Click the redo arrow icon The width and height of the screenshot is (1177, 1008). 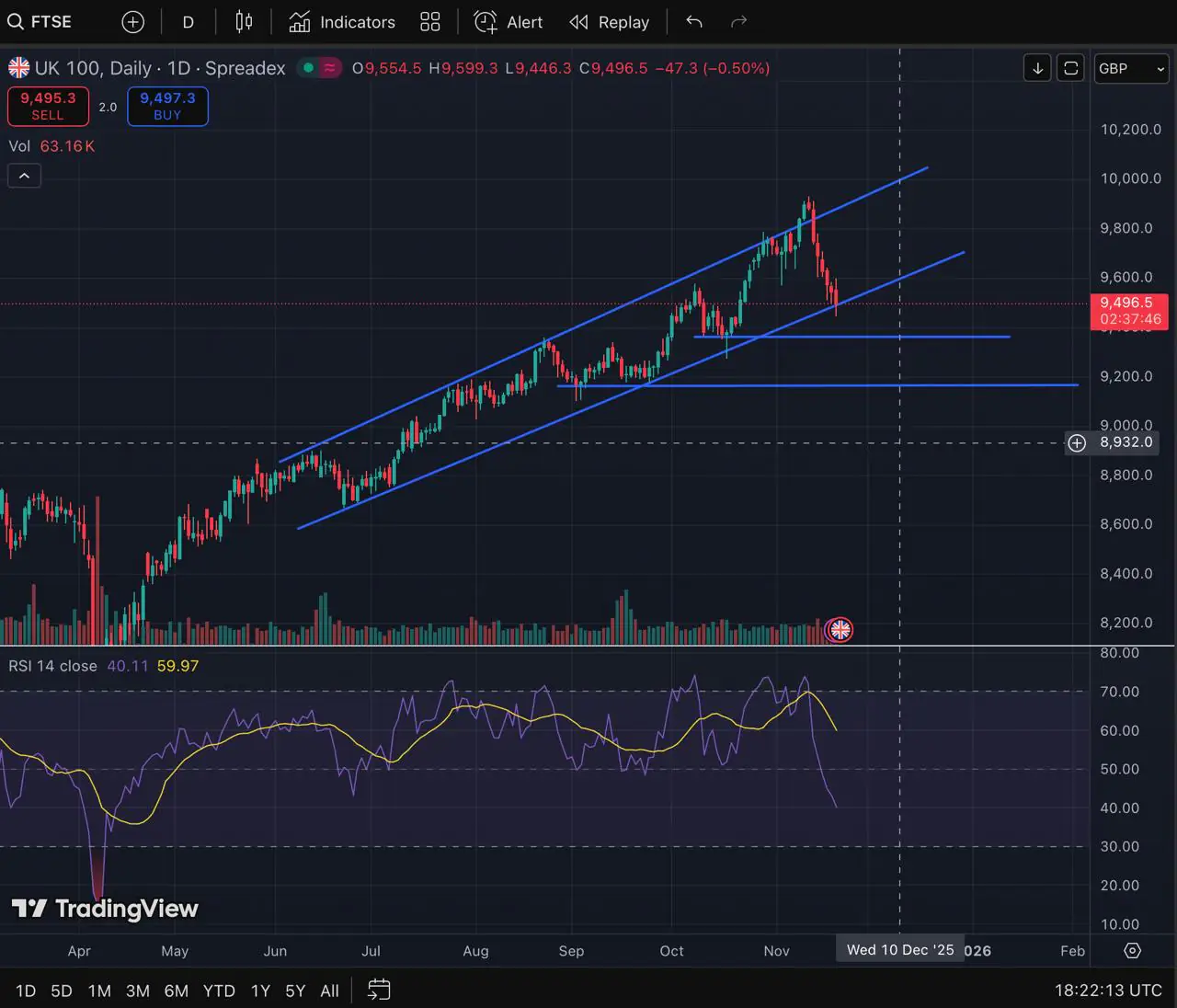738,22
